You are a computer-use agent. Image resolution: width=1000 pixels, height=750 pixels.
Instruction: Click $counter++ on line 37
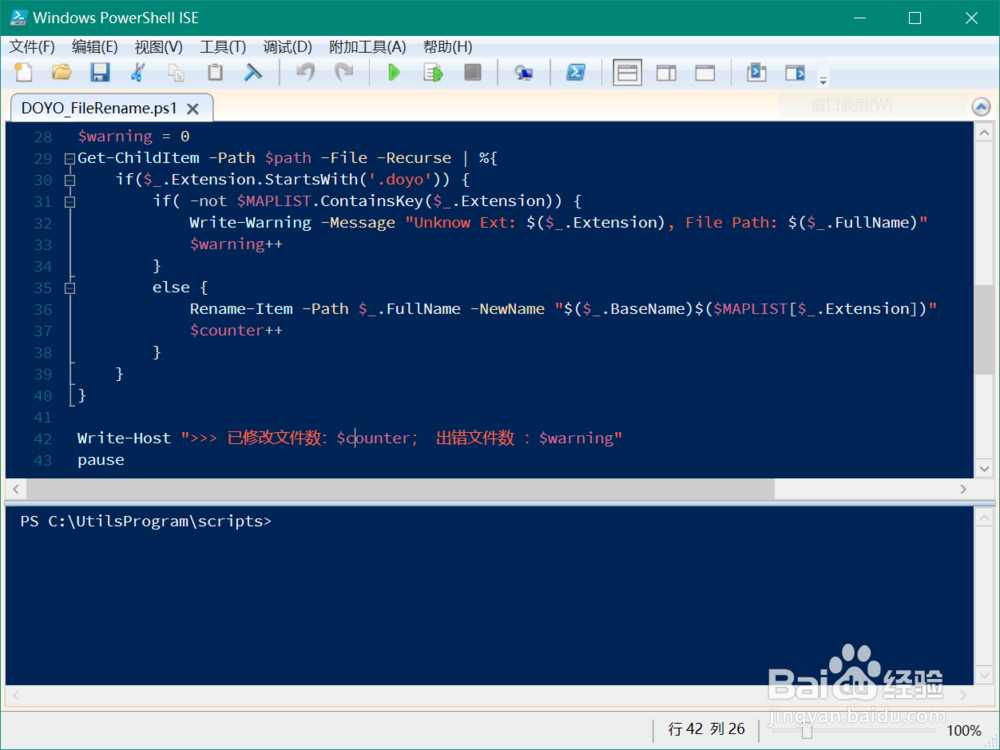tap(236, 330)
